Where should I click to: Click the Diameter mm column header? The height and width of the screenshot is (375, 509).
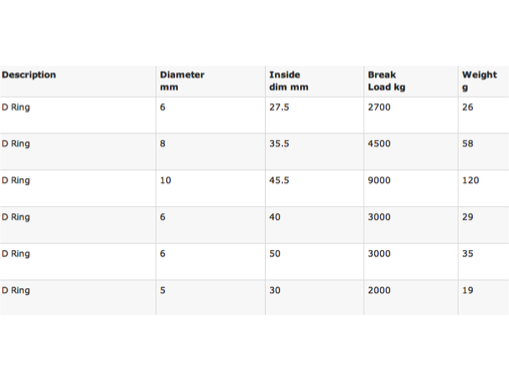pyautogui.click(x=182, y=81)
